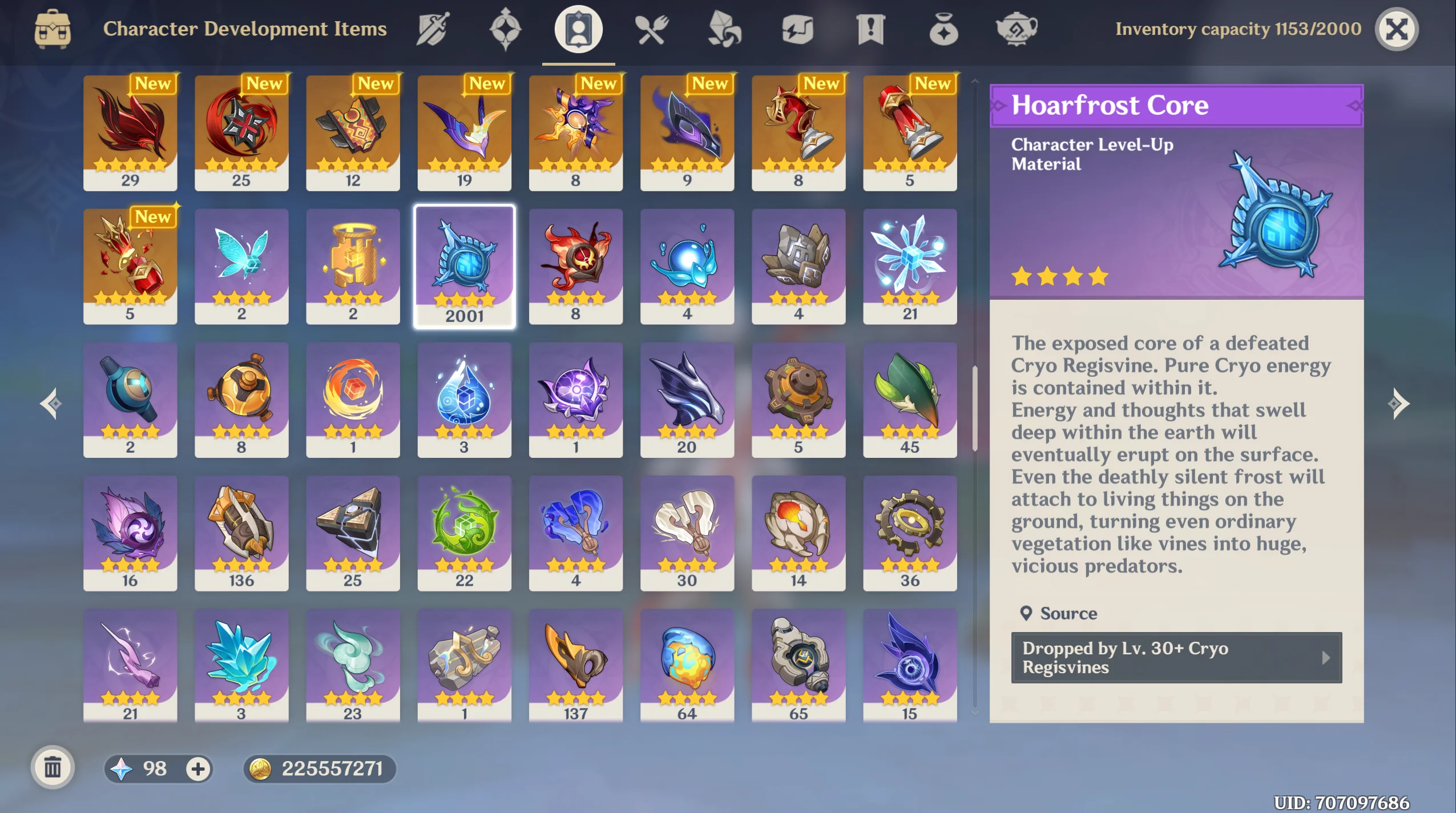Select the snowflake item with quantity 21
Image resolution: width=1456 pixels, height=813 pixels.
pyautogui.click(x=910, y=267)
